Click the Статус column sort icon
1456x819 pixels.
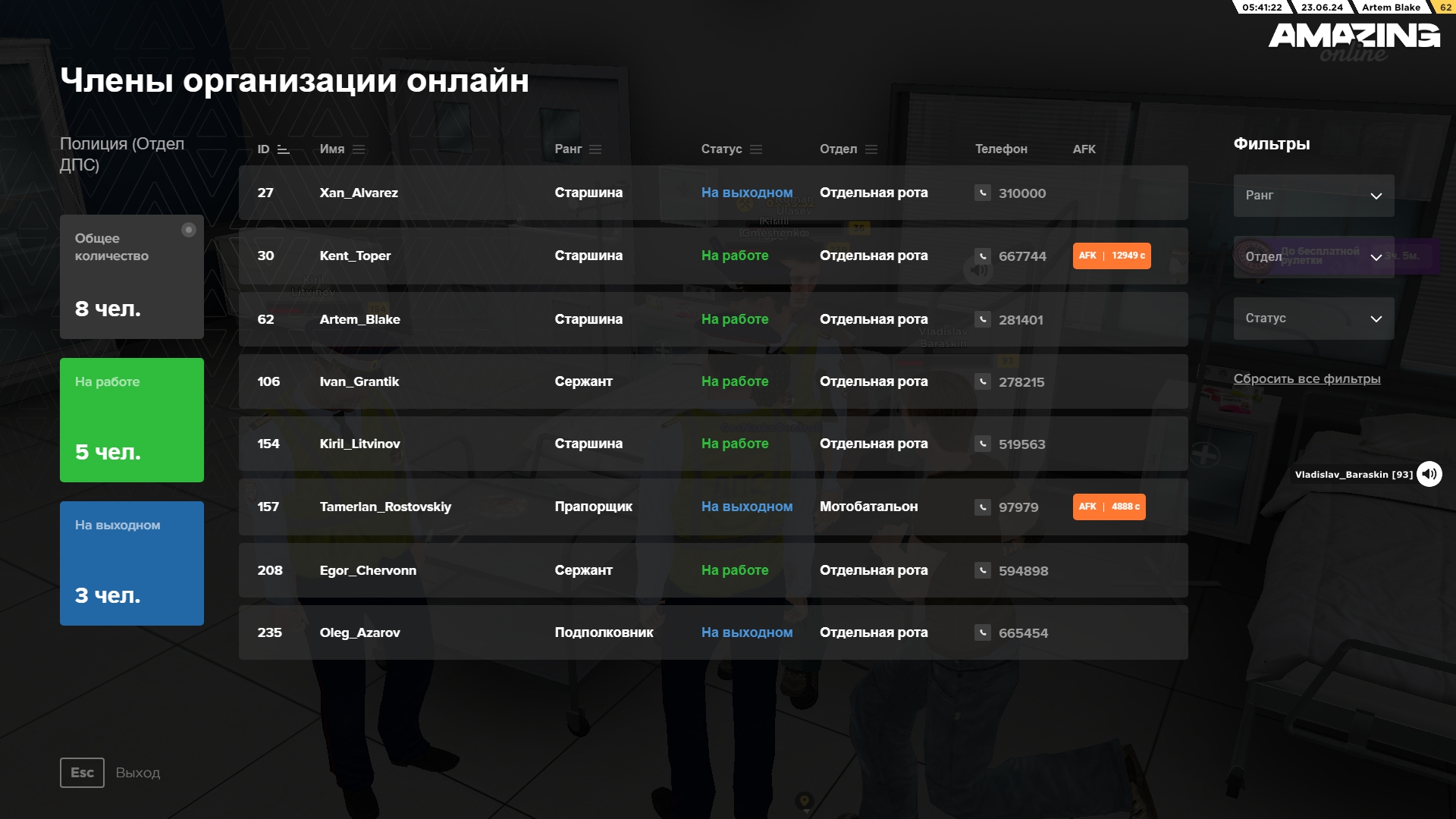(756, 149)
